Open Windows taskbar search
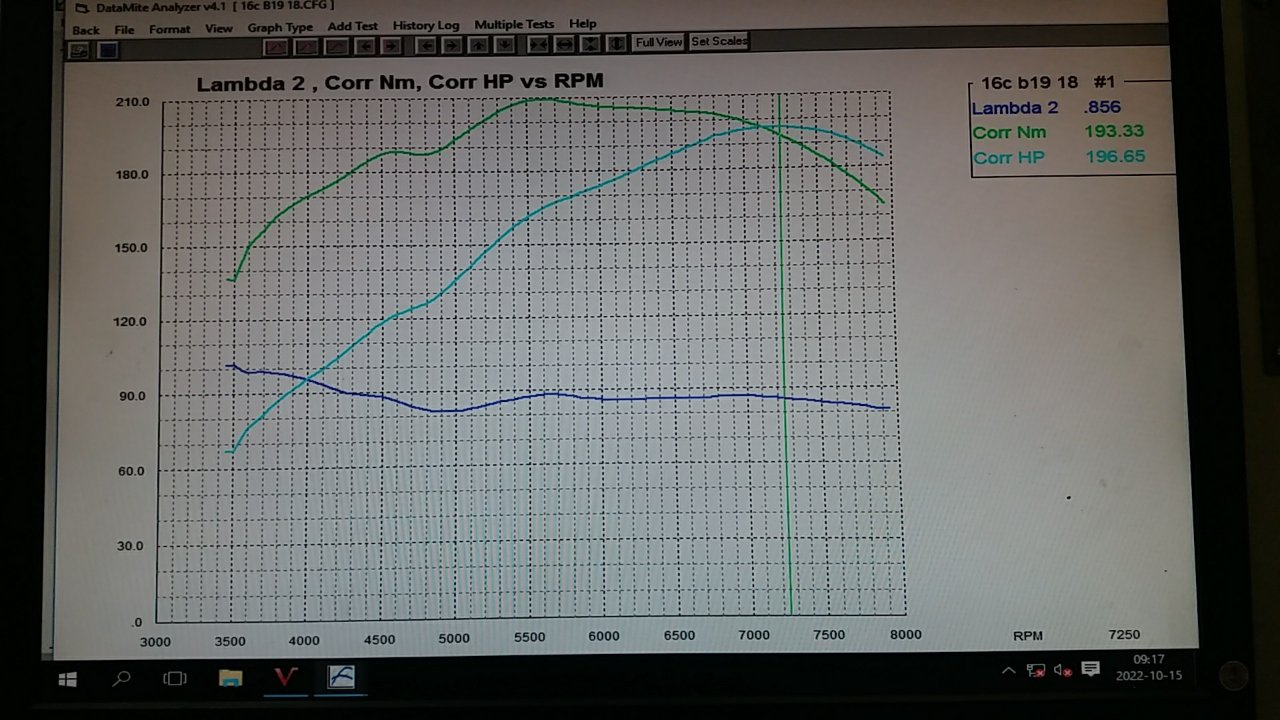 [x=121, y=679]
